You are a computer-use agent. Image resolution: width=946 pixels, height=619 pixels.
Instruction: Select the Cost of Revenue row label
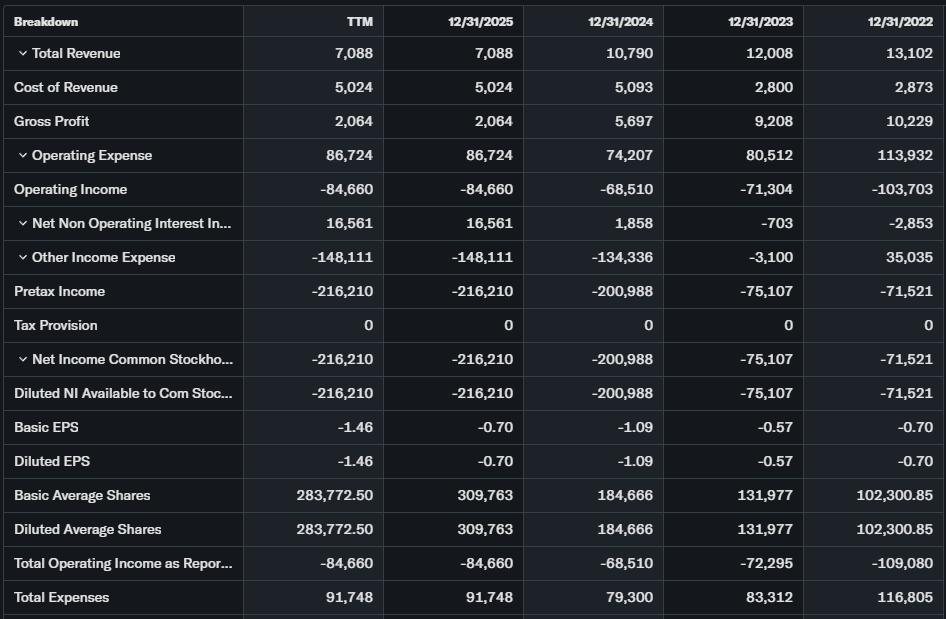tap(66, 87)
